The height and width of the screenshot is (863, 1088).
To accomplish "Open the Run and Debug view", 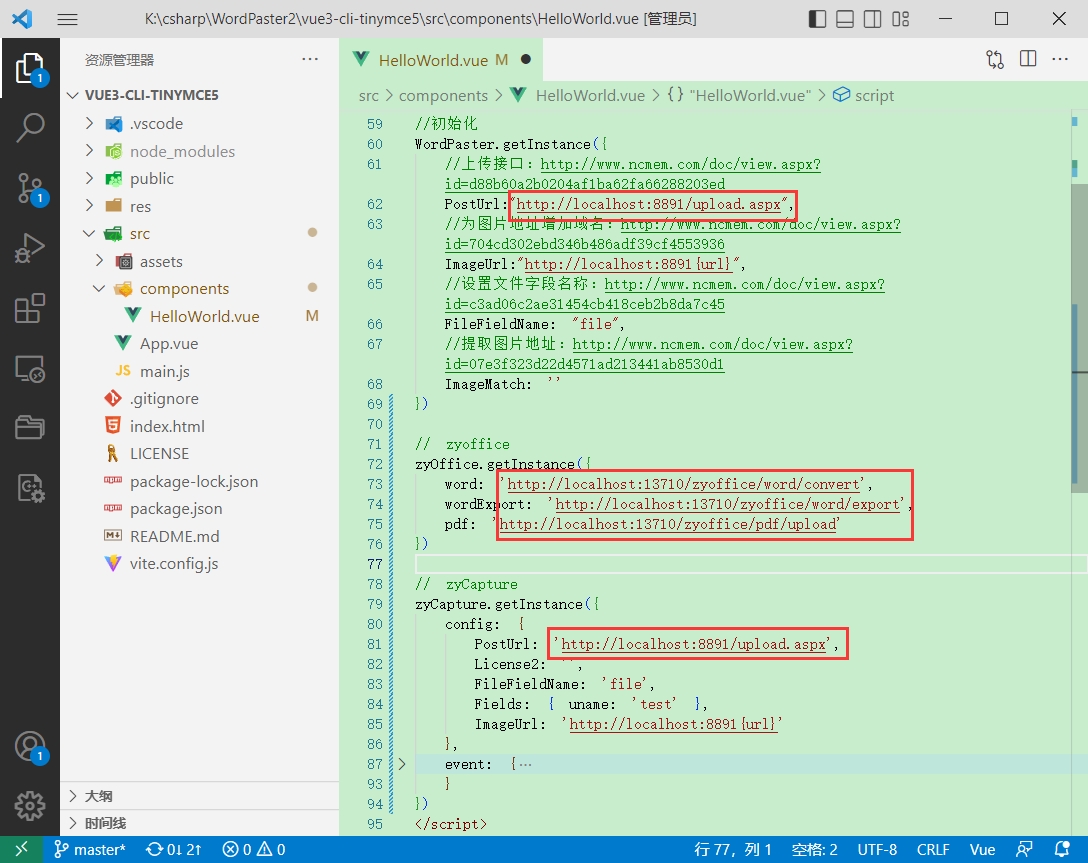I will point(30,248).
